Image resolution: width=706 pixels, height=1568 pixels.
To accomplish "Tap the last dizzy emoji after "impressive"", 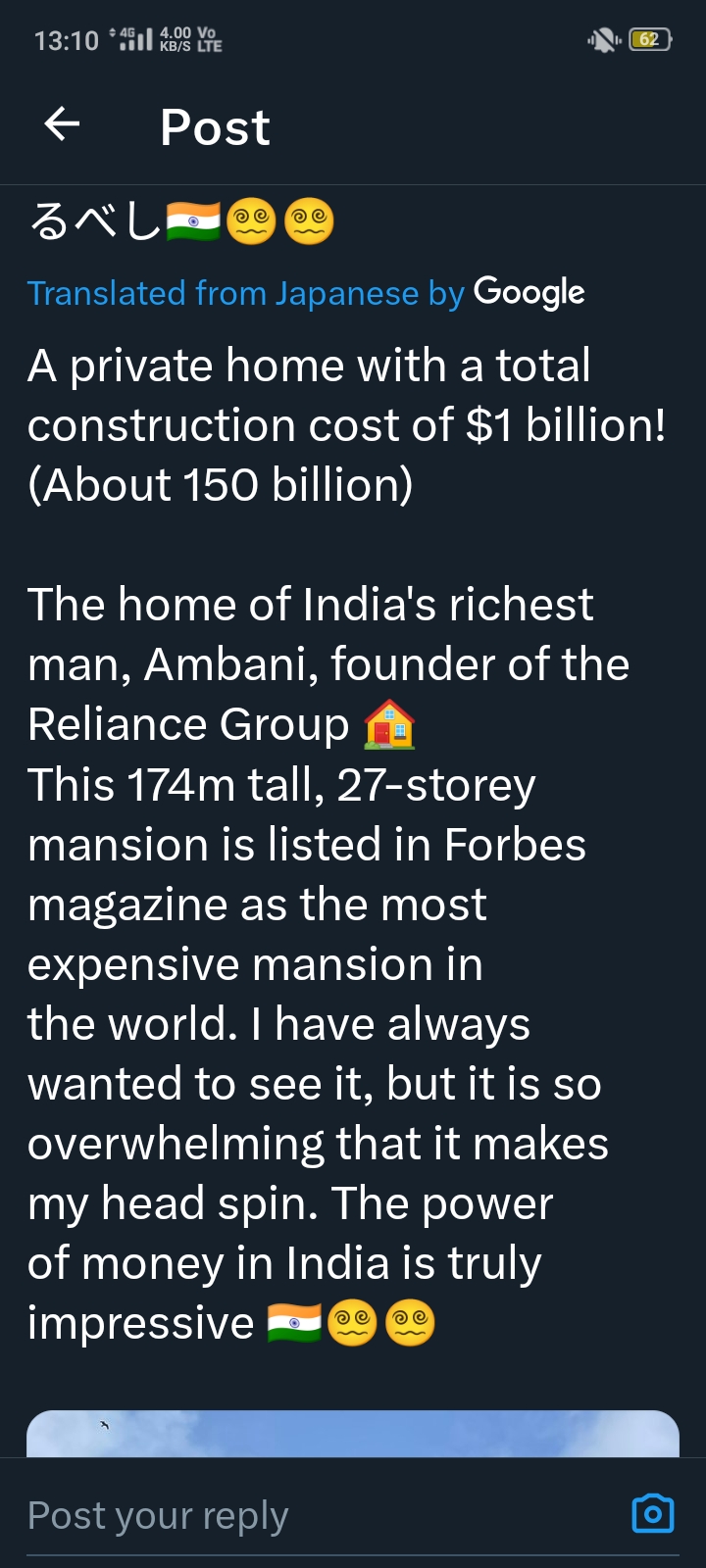I will [x=410, y=1323].
